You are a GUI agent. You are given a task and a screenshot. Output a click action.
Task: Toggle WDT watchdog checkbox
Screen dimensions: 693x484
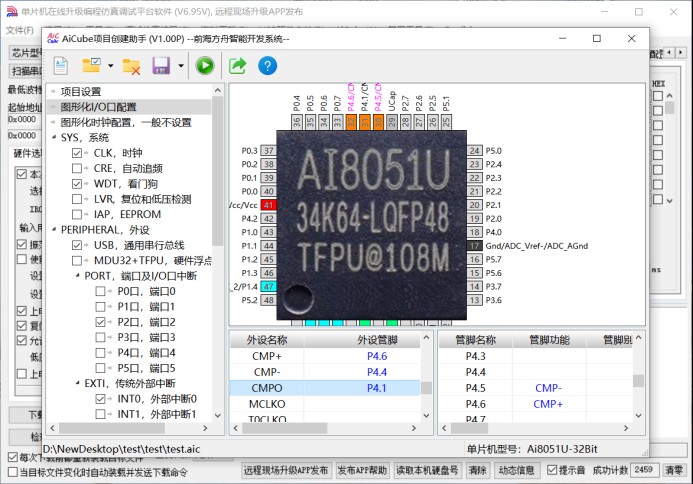click(x=77, y=184)
